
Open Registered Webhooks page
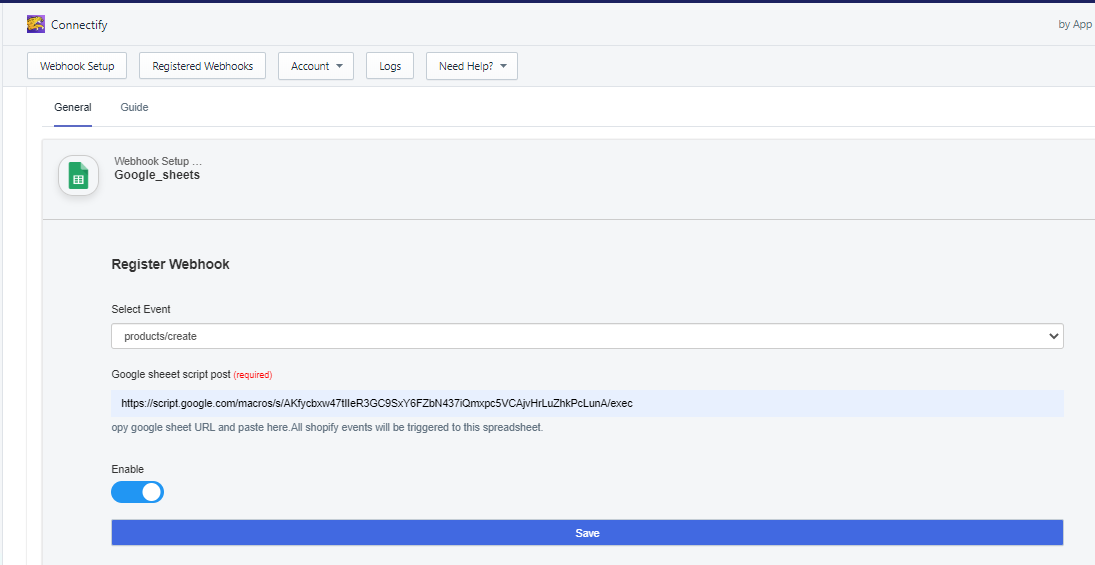203,66
